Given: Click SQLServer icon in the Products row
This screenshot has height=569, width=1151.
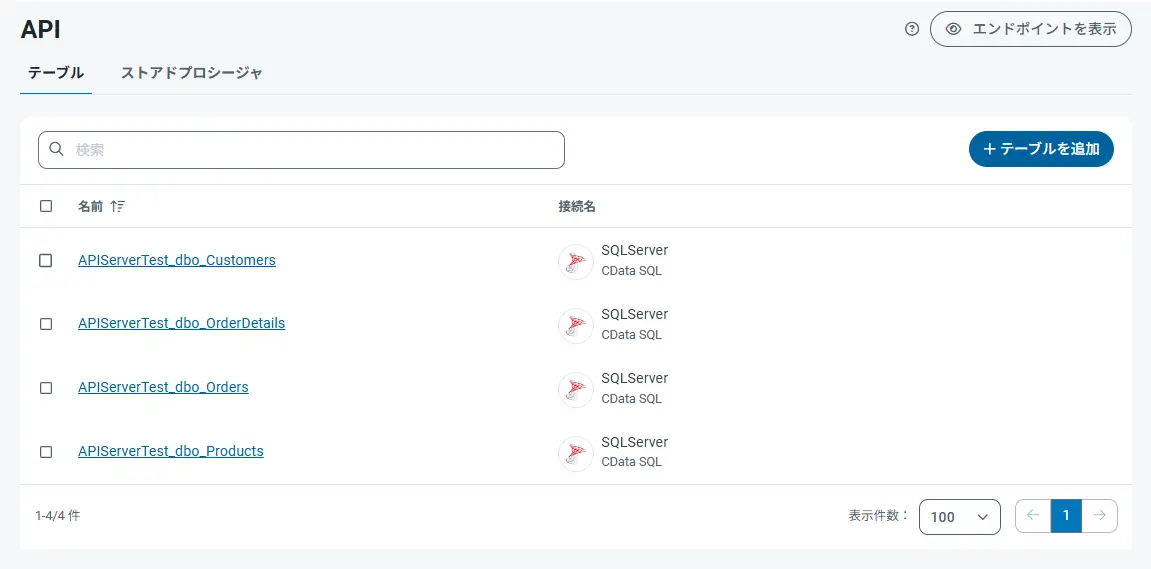Looking at the screenshot, I should (576, 453).
